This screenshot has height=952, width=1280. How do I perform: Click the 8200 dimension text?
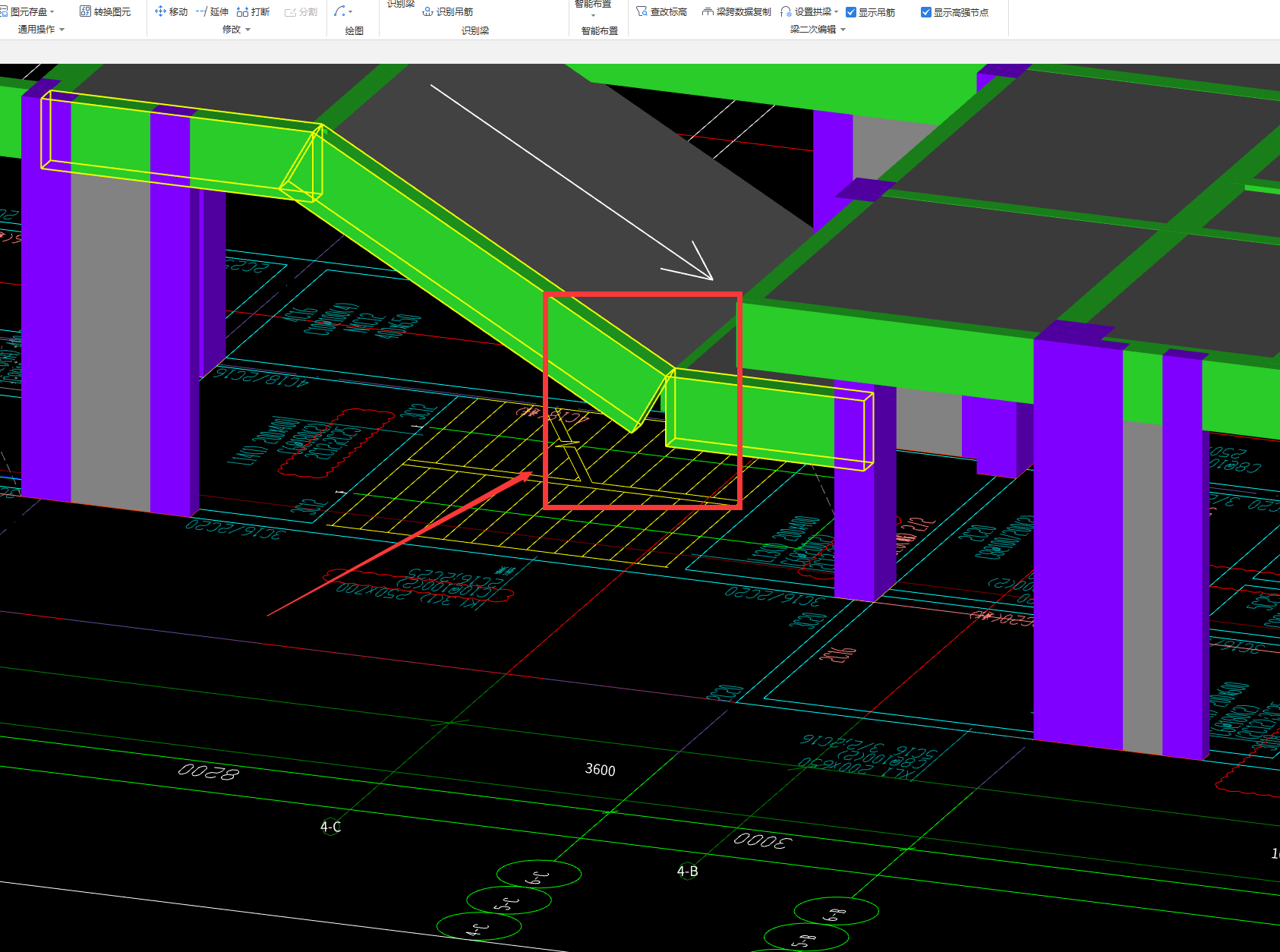(x=208, y=771)
